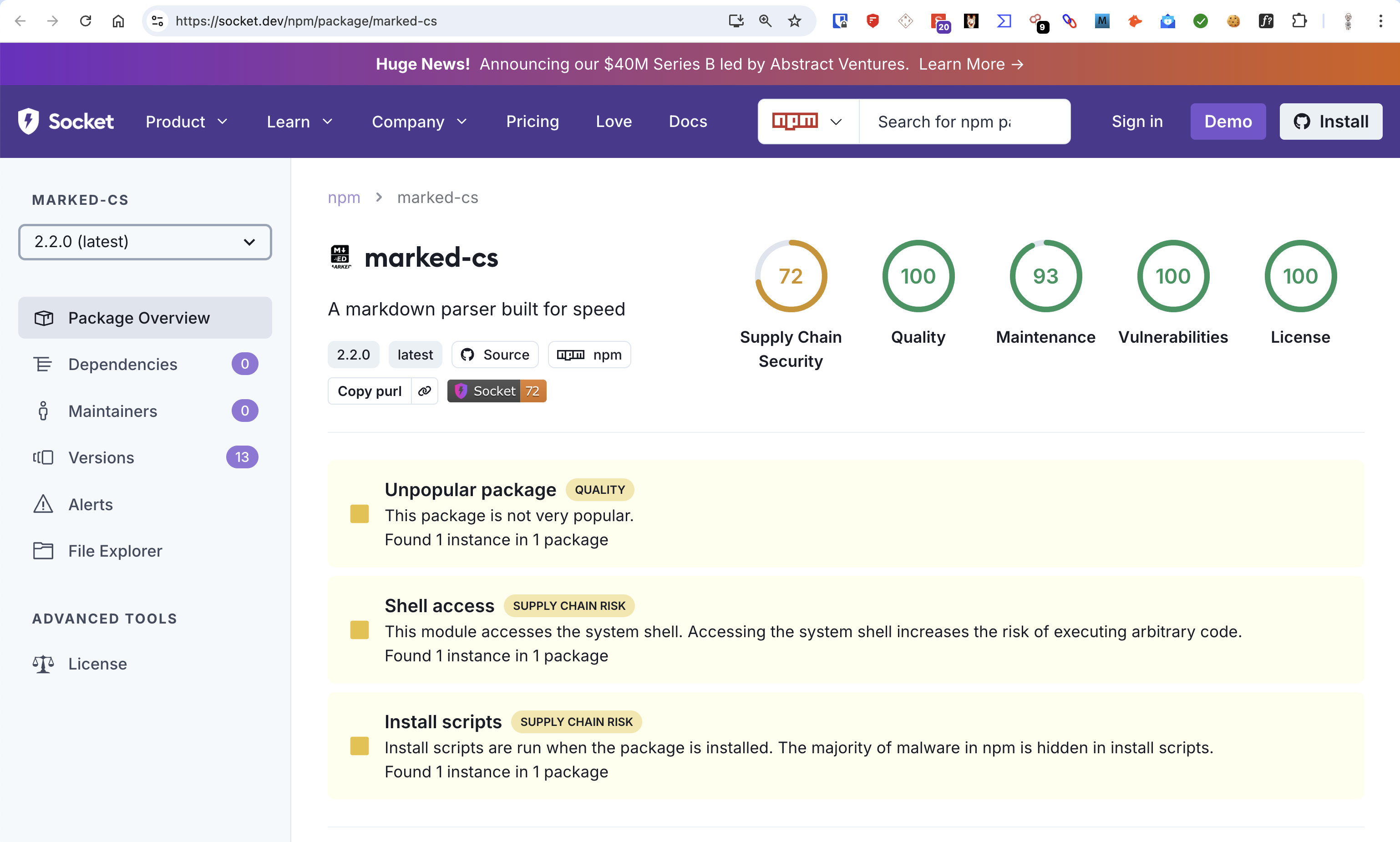Expand the Product menu
Screen dimensions: 1400x842
(187, 122)
